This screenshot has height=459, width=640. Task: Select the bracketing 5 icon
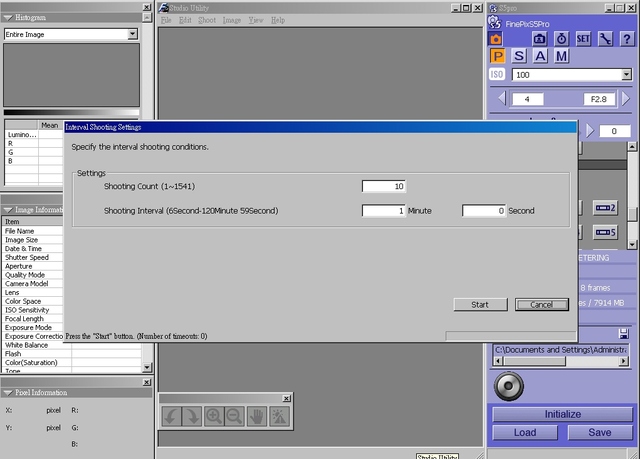[x=605, y=233]
